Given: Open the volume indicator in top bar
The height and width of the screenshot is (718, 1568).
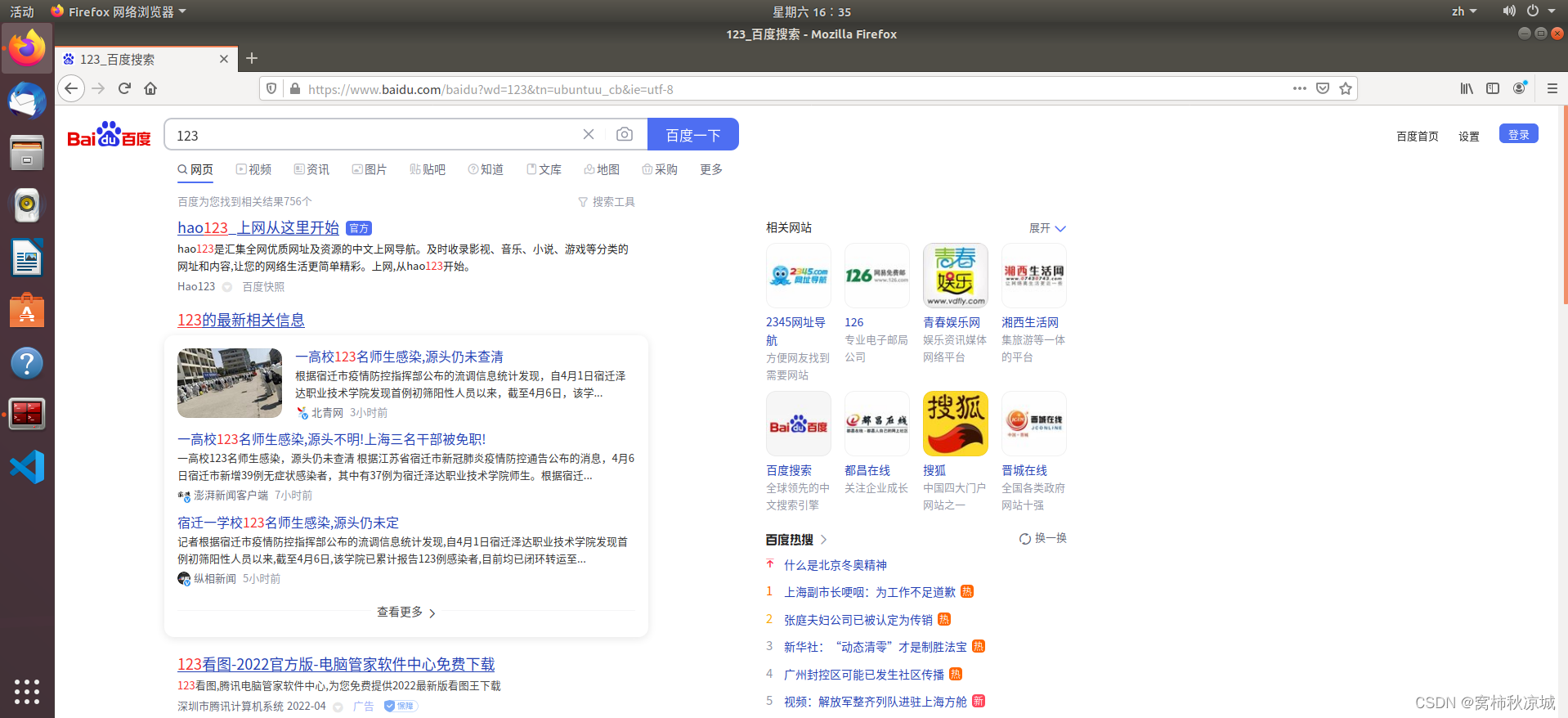Looking at the screenshot, I should [1509, 11].
